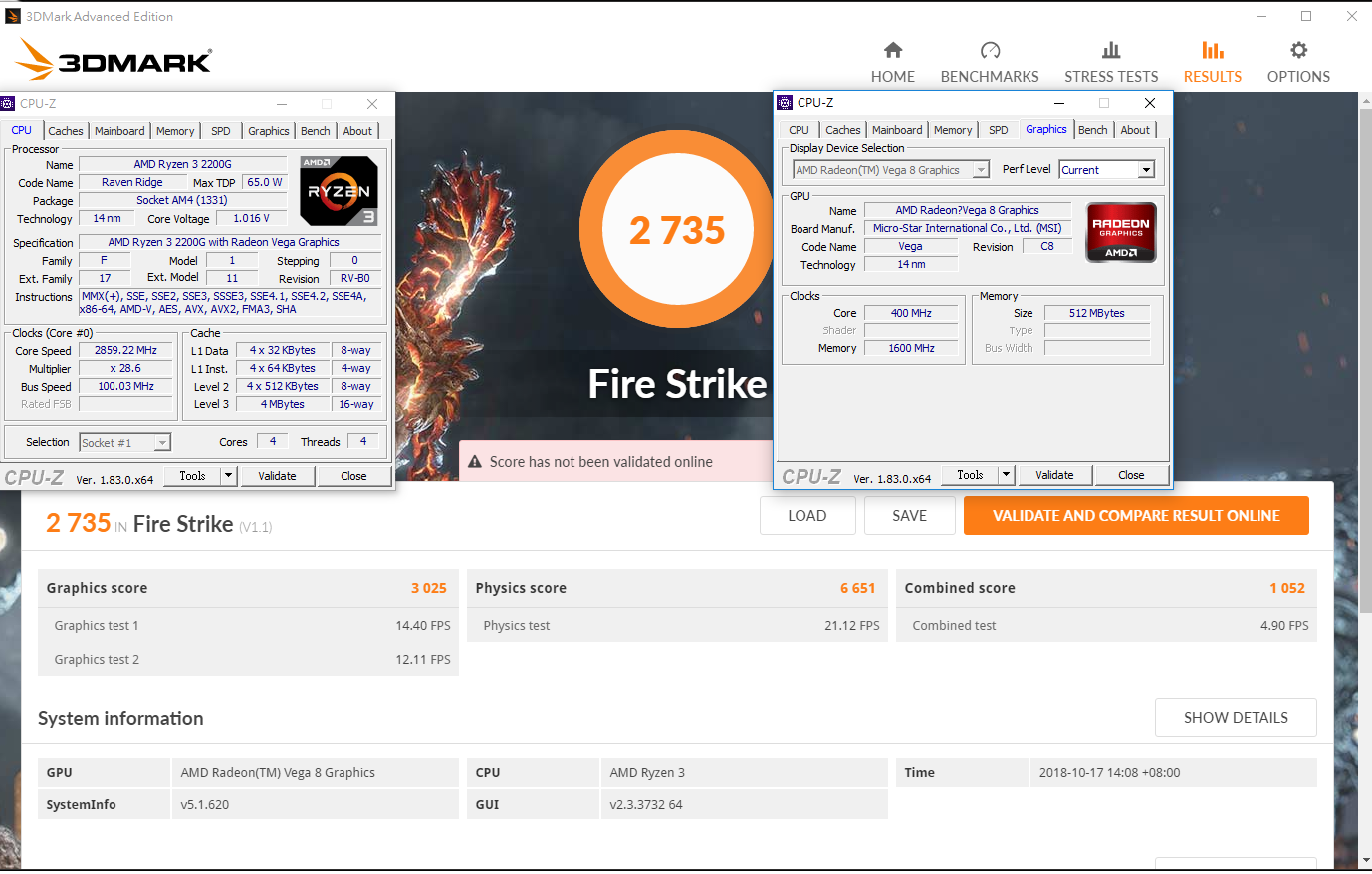
Task: Click Tools button in right CPU-Z
Action: (x=970, y=475)
